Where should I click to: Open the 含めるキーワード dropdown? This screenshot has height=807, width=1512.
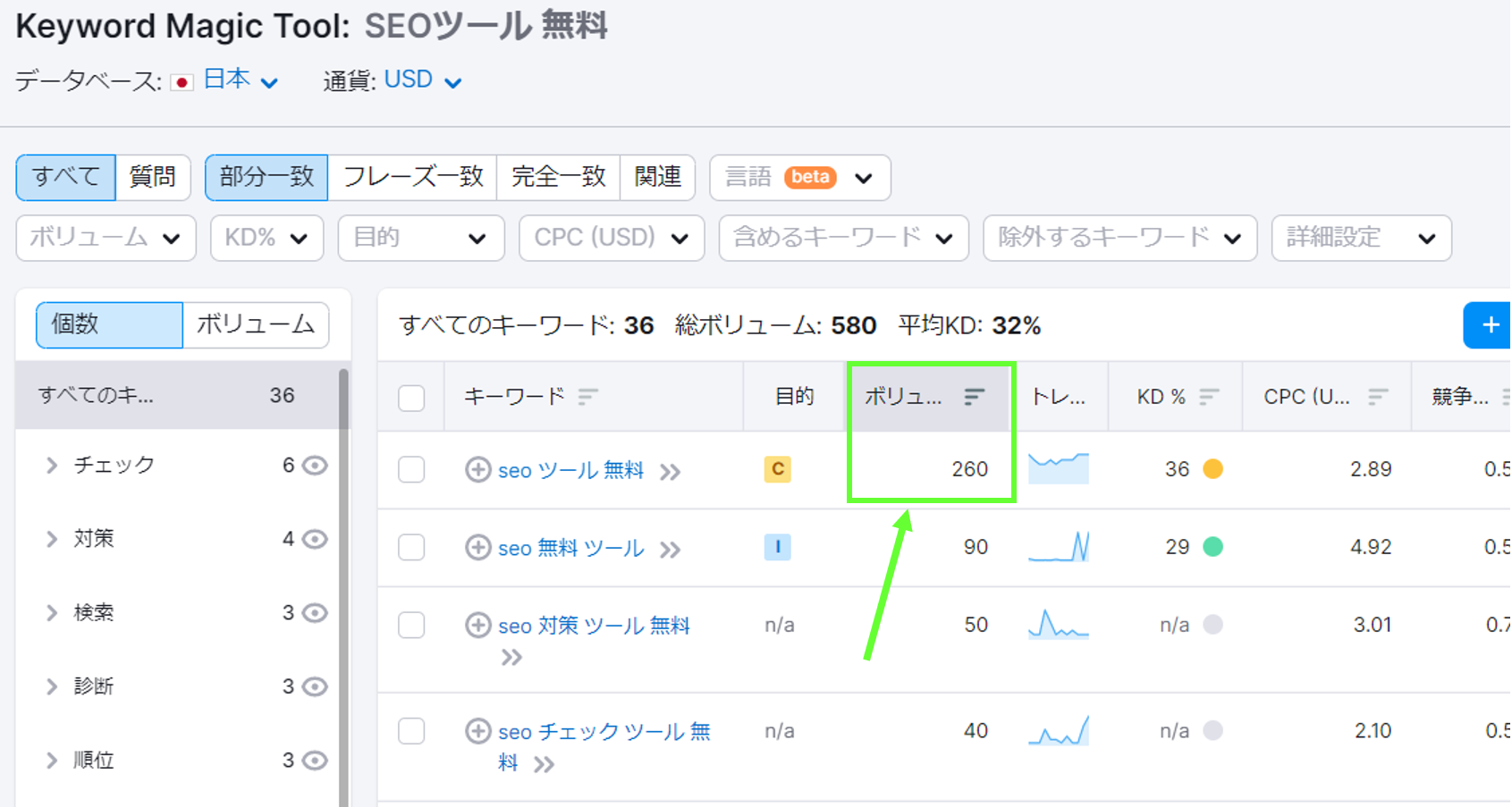pyautogui.click(x=843, y=238)
